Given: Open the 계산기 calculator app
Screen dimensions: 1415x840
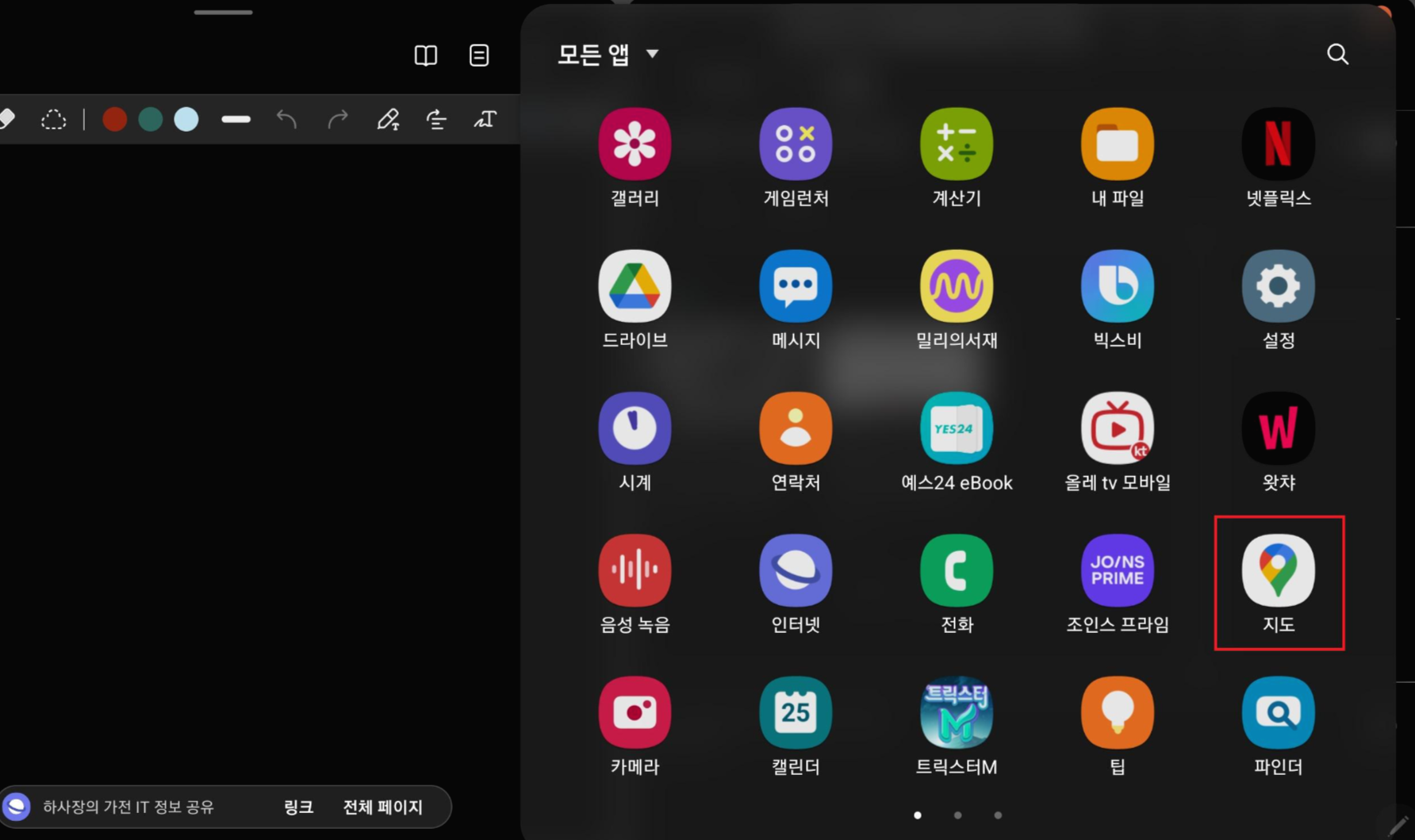Looking at the screenshot, I should [957, 144].
